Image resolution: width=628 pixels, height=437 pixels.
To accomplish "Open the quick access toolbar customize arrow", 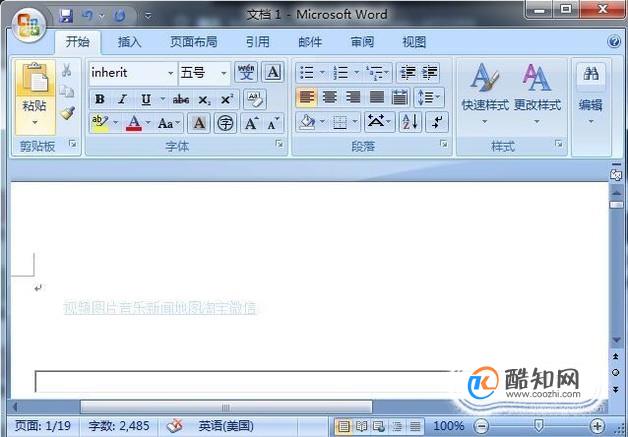I will pos(148,16).
